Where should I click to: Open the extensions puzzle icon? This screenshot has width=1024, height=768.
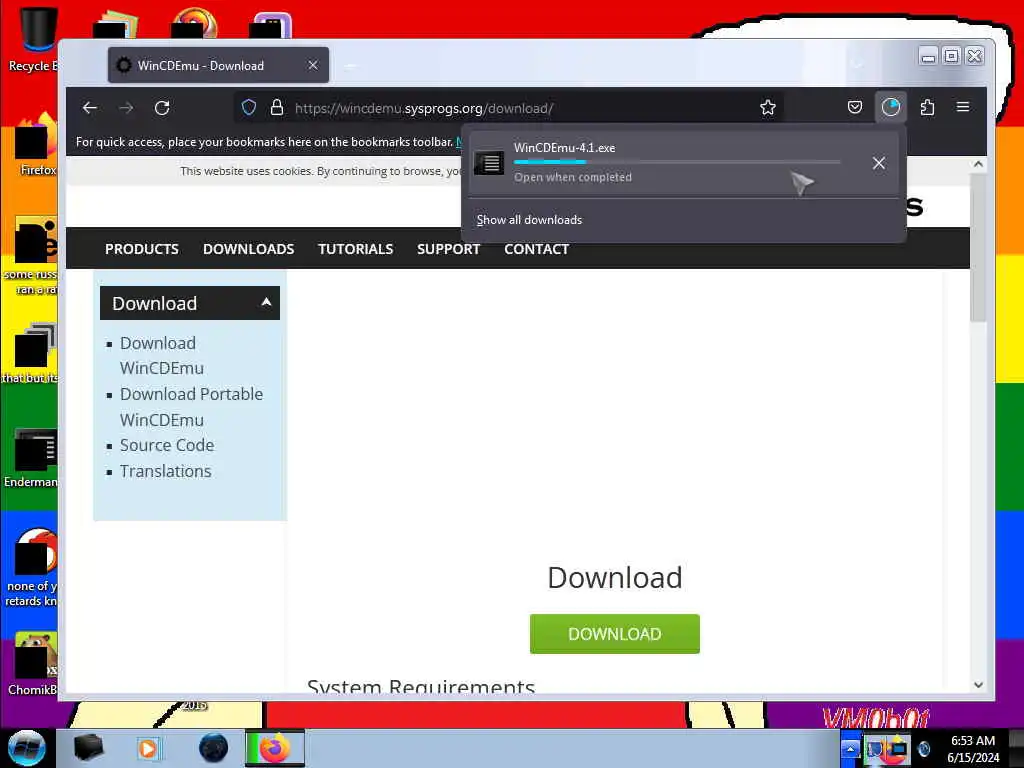pyautogui.click(x=927, y=107)
